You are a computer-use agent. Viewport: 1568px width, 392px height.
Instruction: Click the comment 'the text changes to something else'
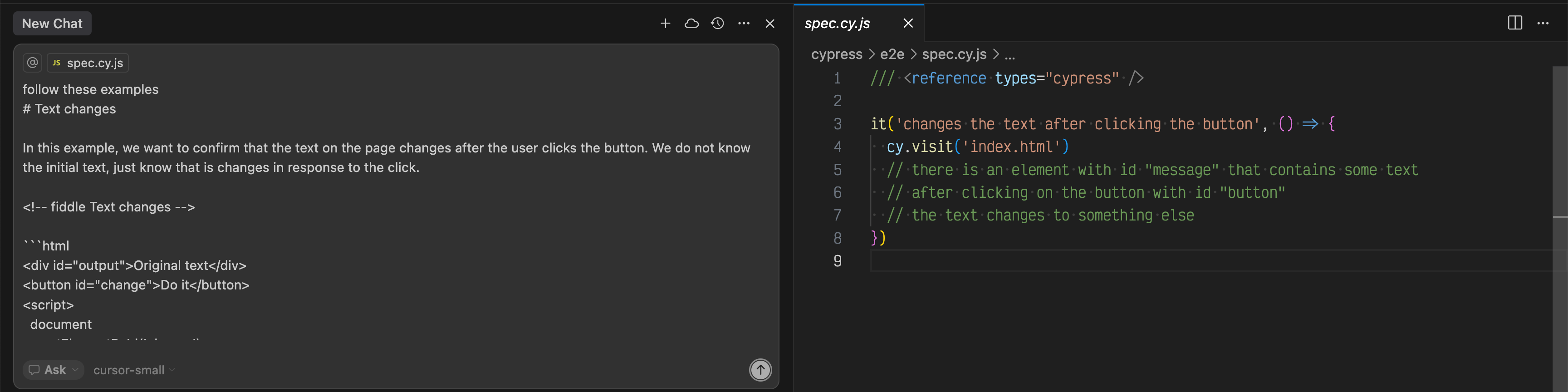coord(1040,216)
